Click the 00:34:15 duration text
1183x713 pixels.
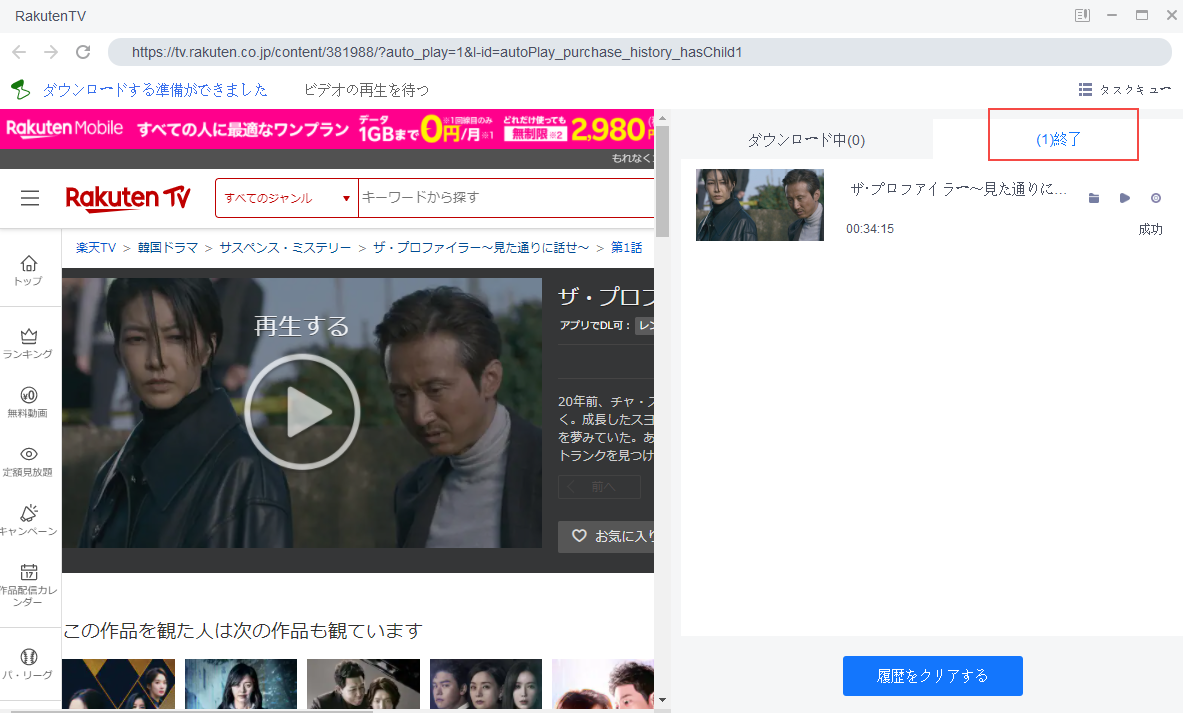click(x=870, y=229)
